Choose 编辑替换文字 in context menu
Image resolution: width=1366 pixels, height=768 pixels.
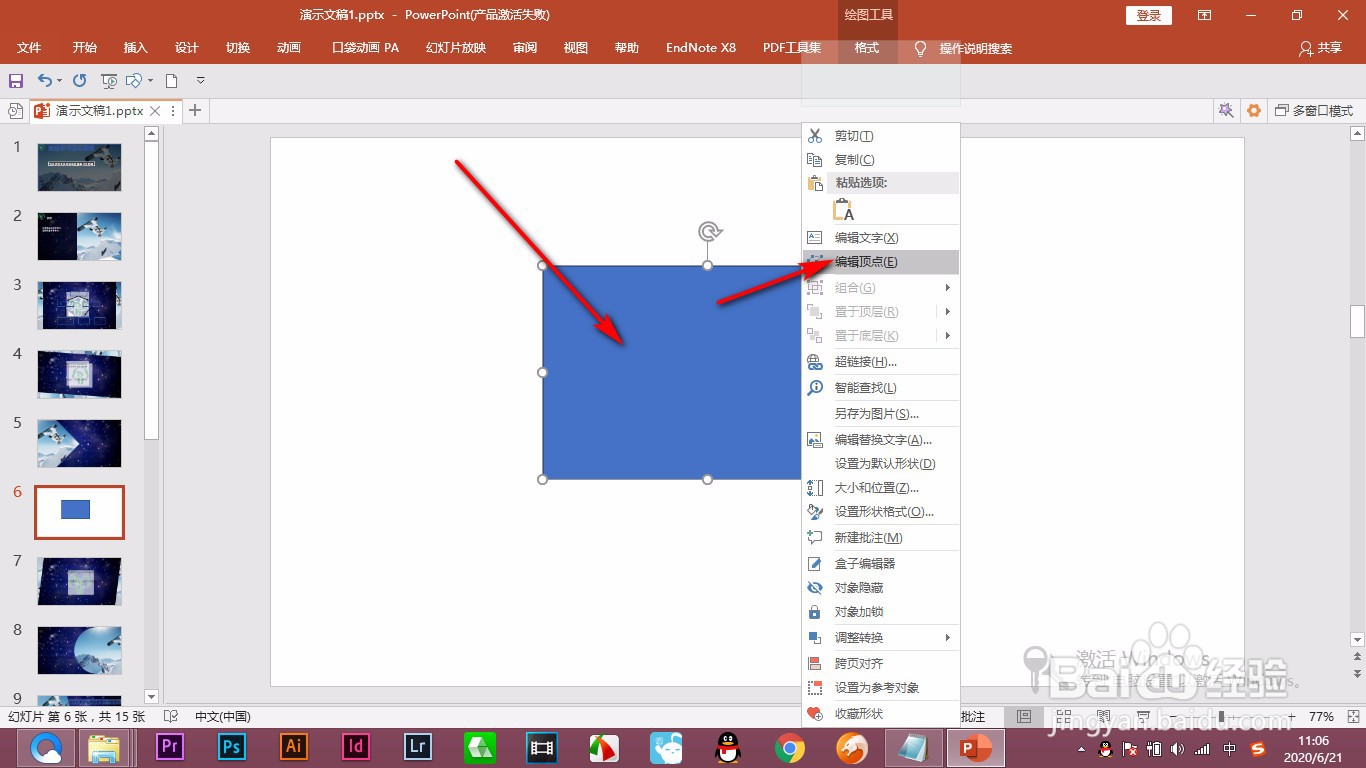[881, 440]
